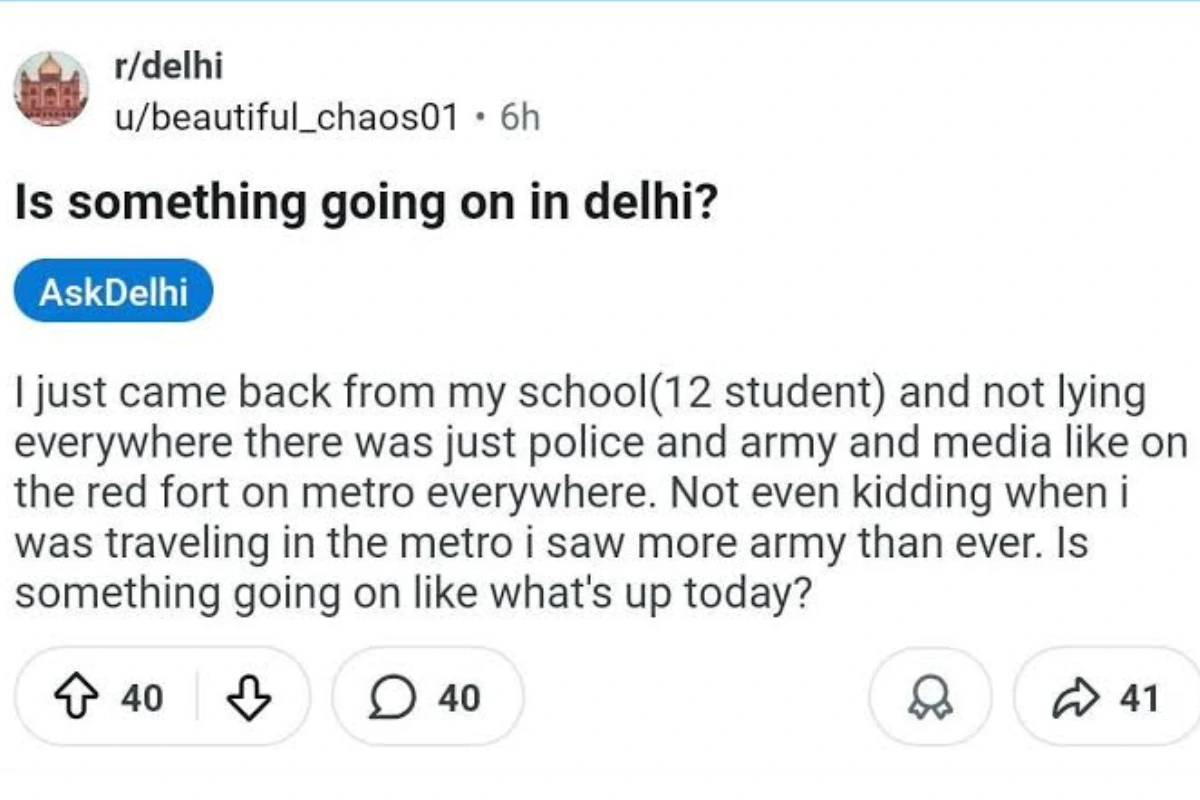The image size is (1200, 800).
Task: Upvote the post with the up arrow
Action: pos(81,697)
